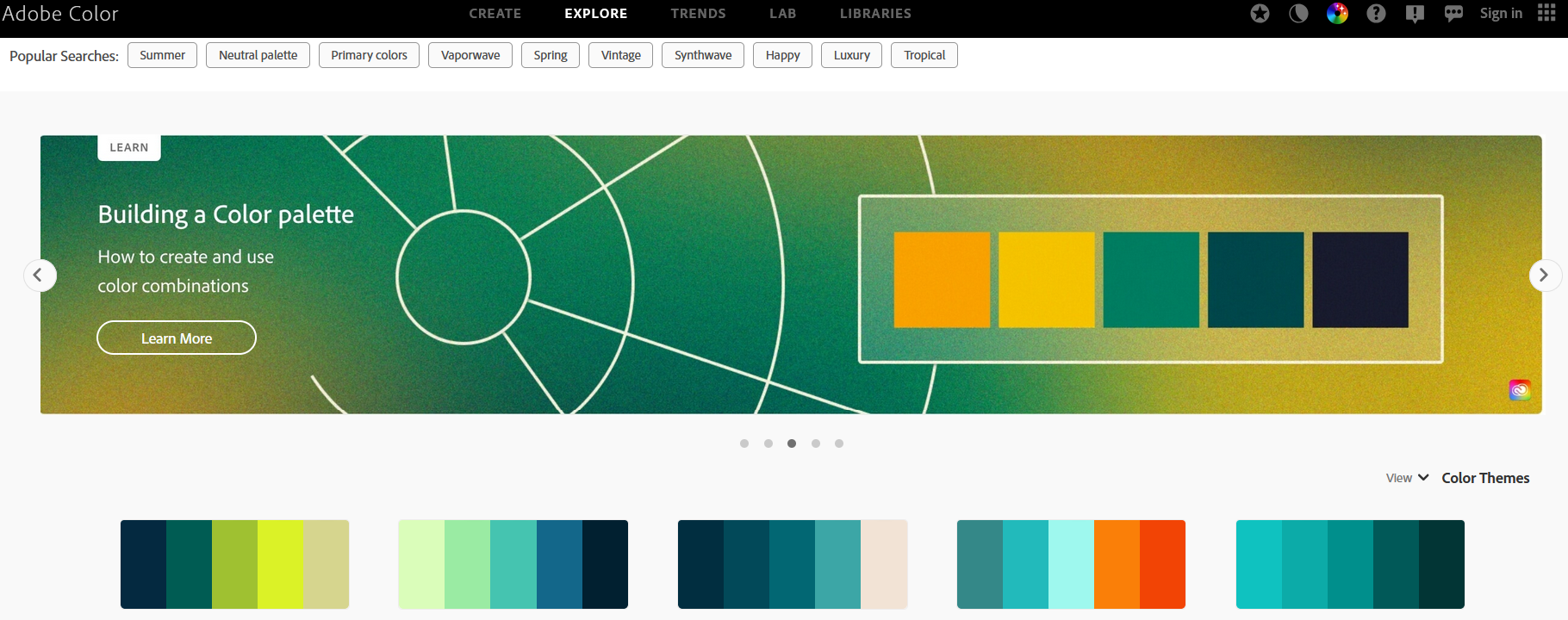1568x620 pixels.
Task: Go to the Libraries tab
Action: point(875,14)
